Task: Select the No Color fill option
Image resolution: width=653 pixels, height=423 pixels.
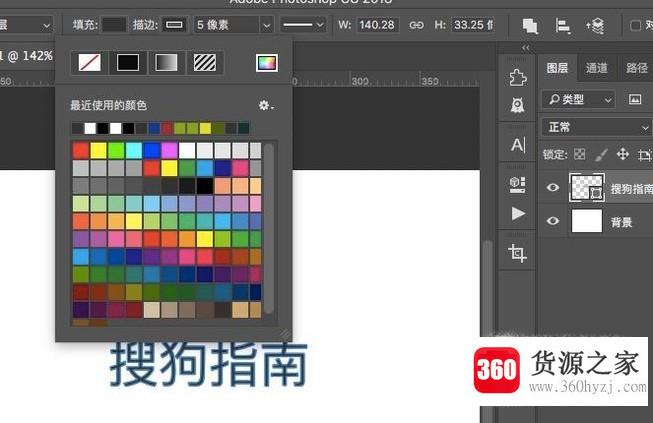Action: (x=90, y=63)
